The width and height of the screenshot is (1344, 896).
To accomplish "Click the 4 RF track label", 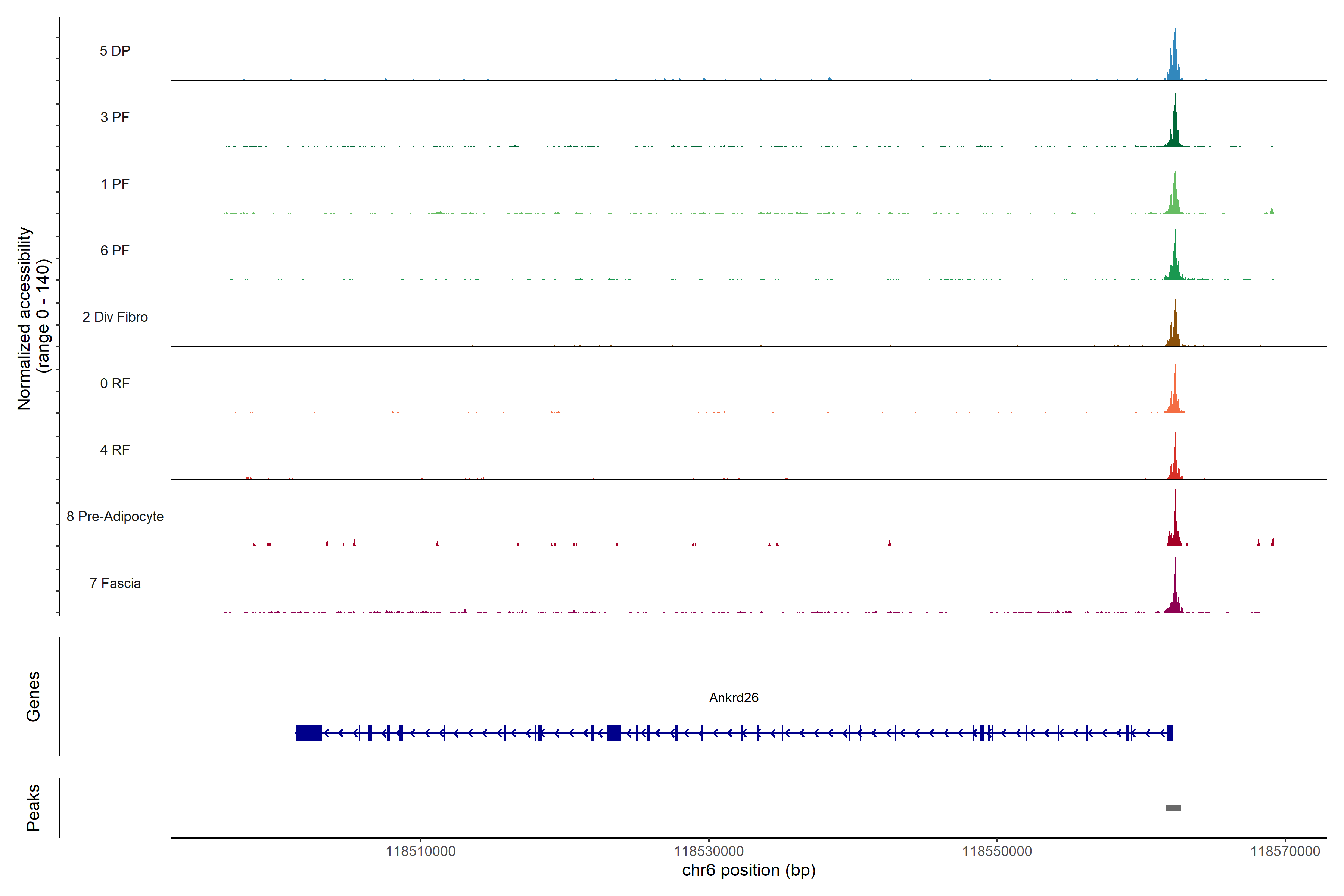I will point(115,450).
